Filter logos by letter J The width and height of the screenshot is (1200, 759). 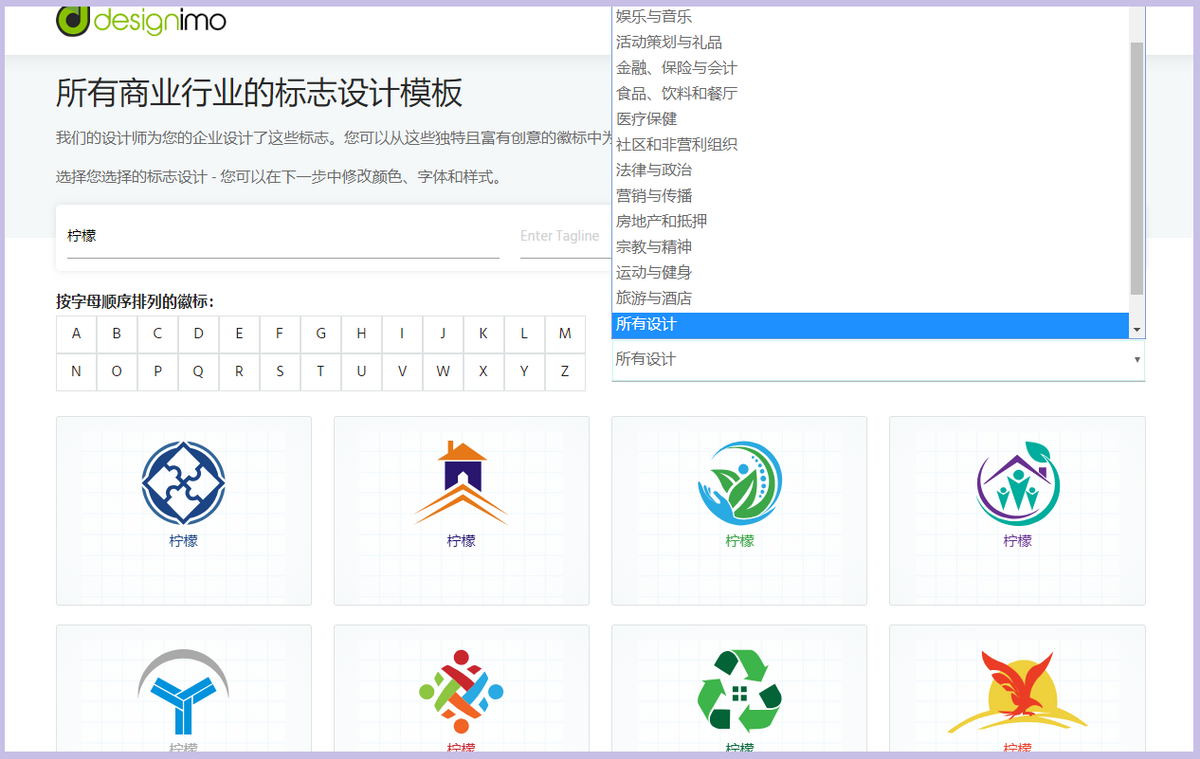(443, 334)
